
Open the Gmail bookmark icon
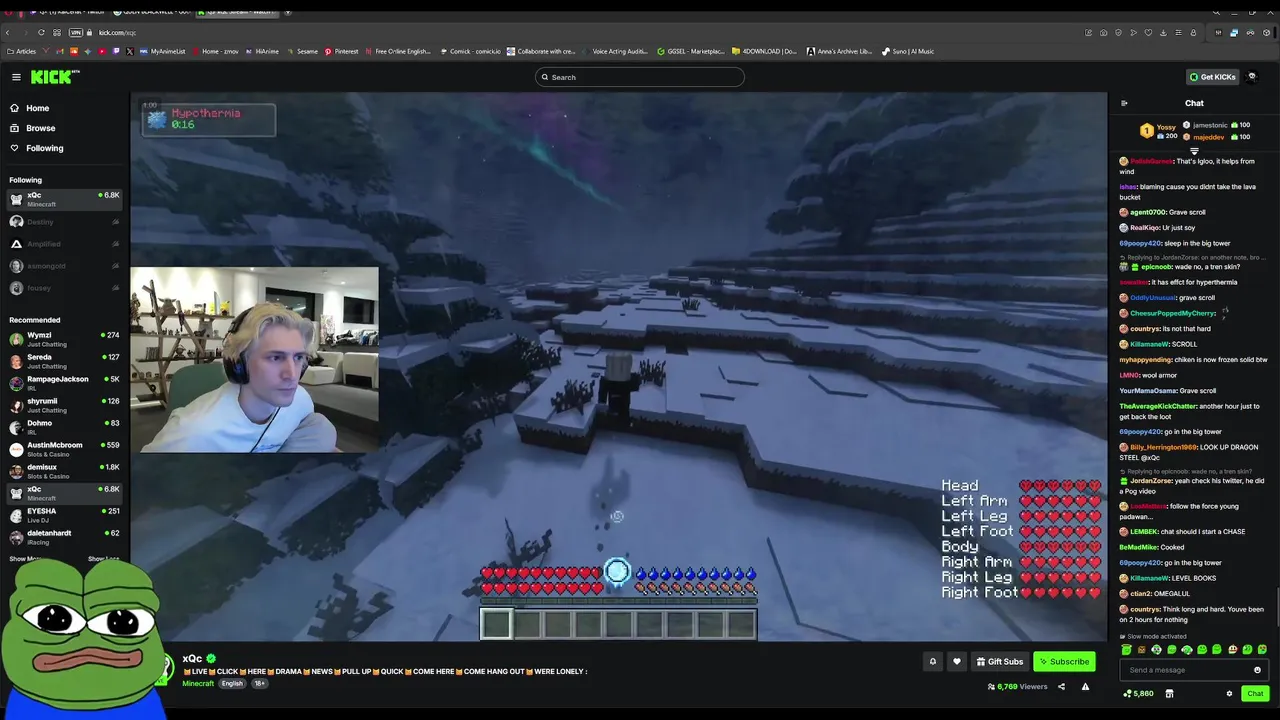61,51
